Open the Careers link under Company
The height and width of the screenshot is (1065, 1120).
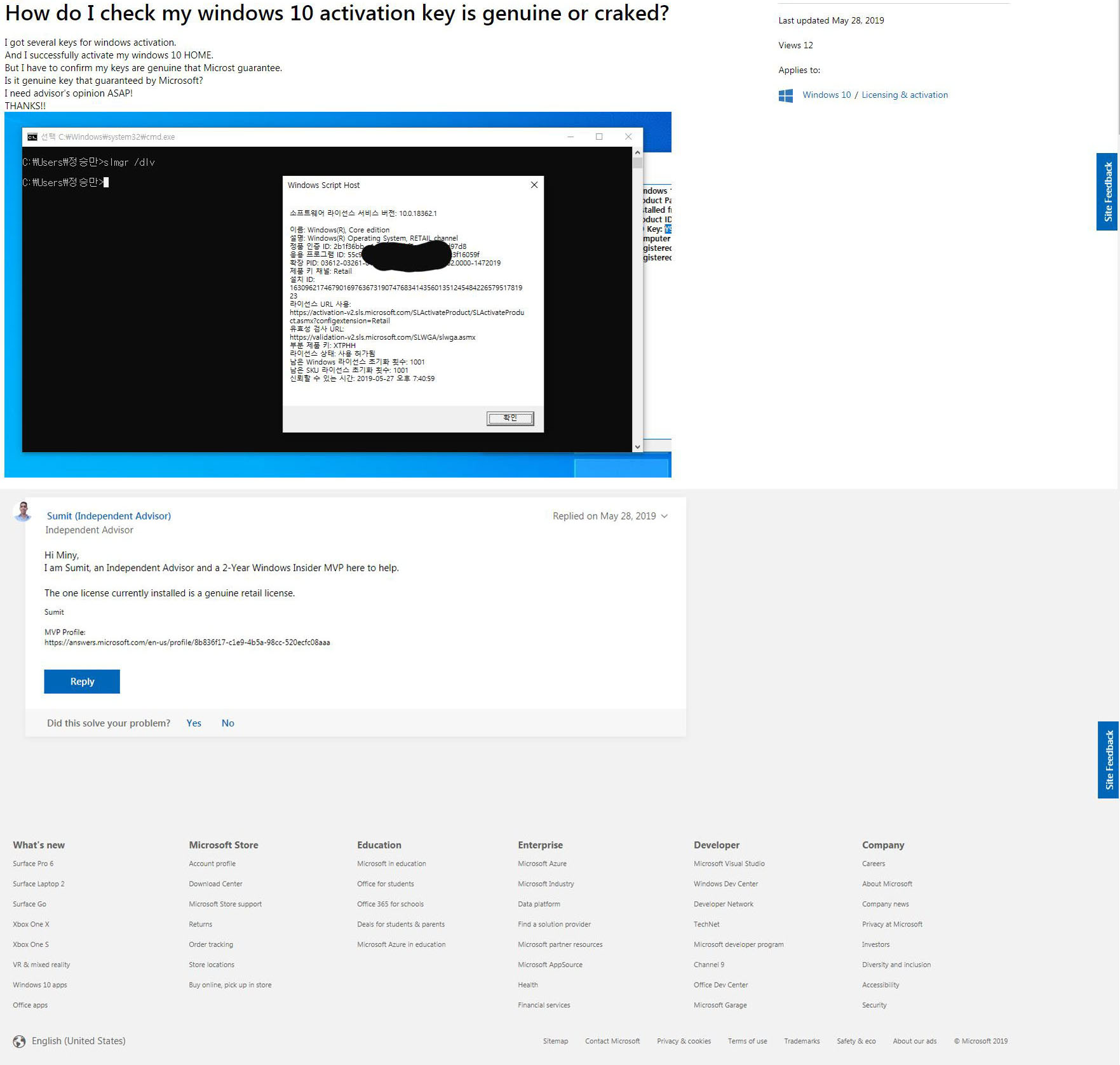pos(874,864)
